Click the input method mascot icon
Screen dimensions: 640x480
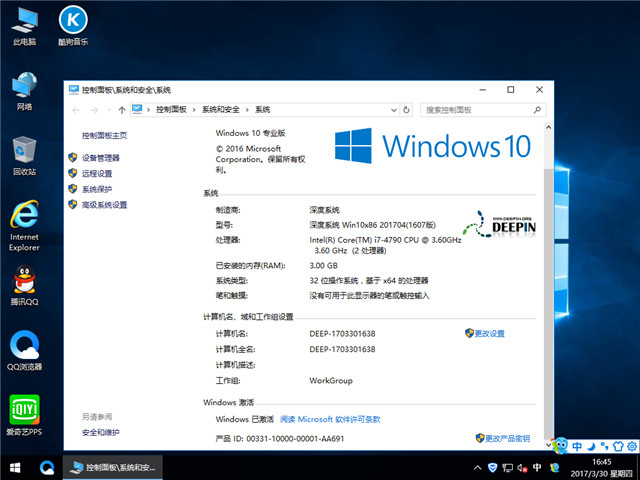tap(560, 445)
